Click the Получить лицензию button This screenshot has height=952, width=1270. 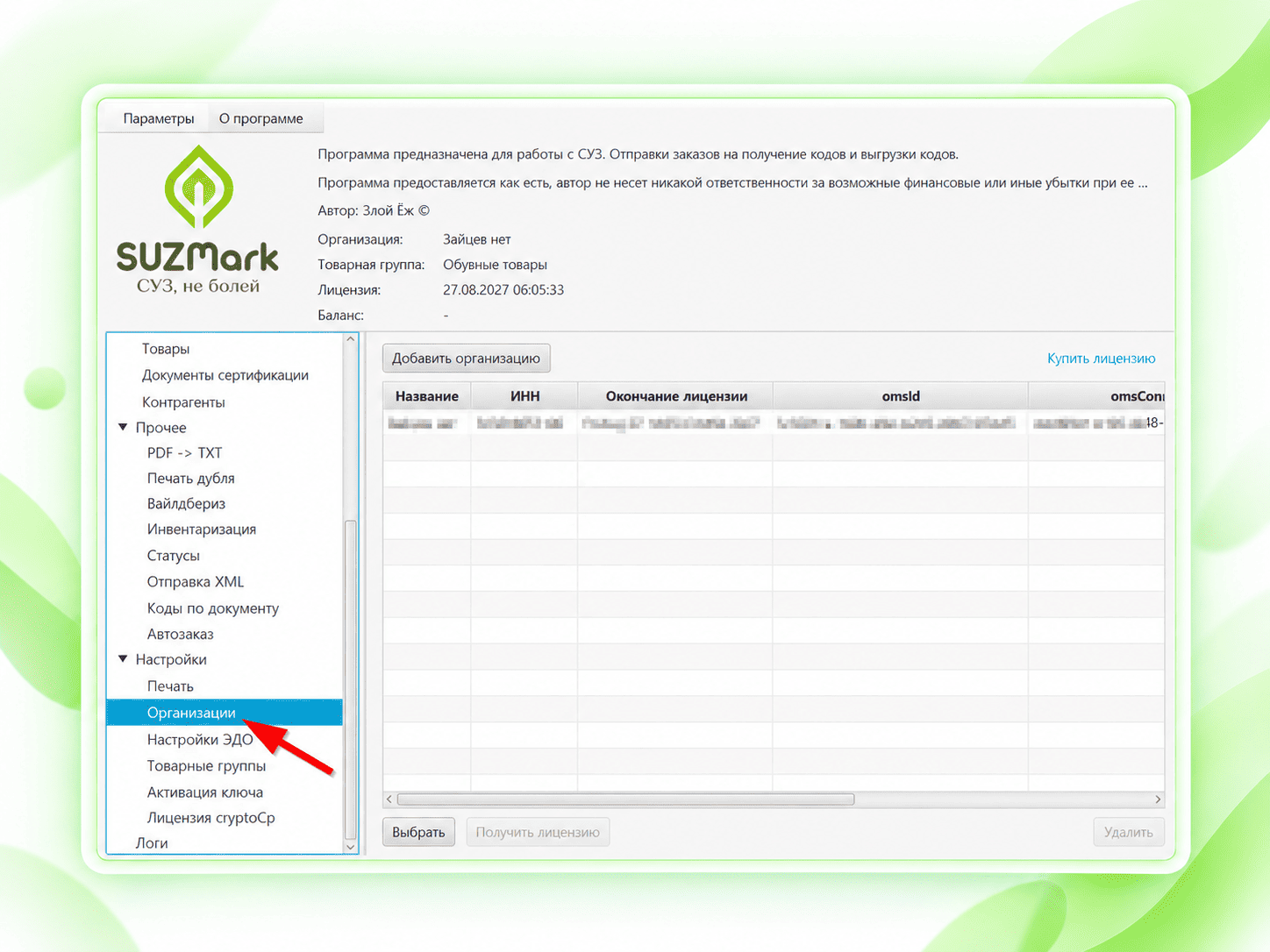tap(538, 832)
